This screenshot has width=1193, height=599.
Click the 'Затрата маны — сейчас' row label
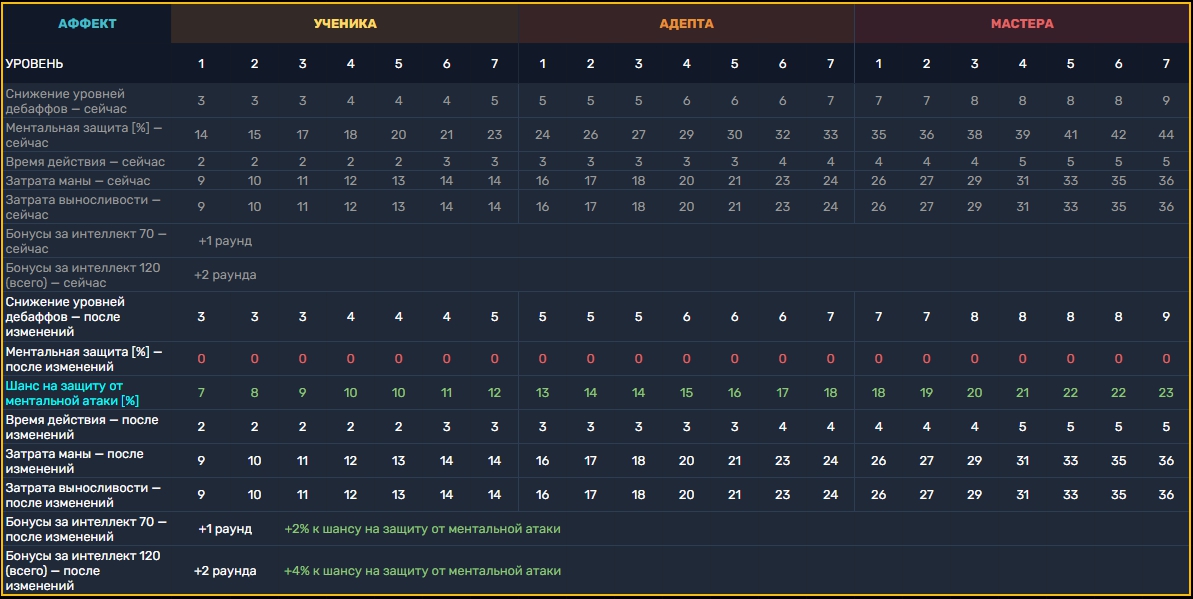78,180
